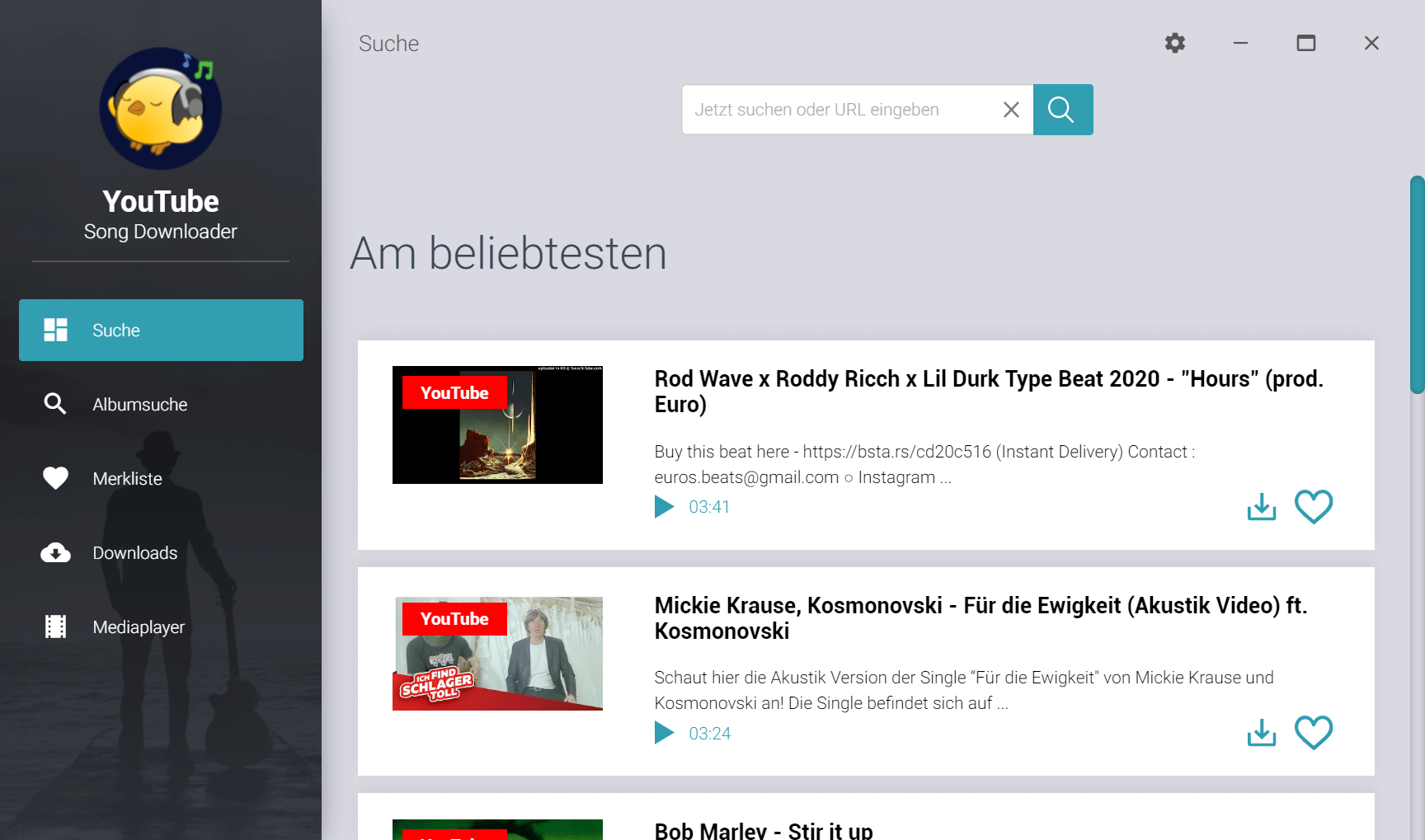Open the Merkliste menu item
The width and height of the screenshot is (1425, 840).
click(x=161, y=478)
